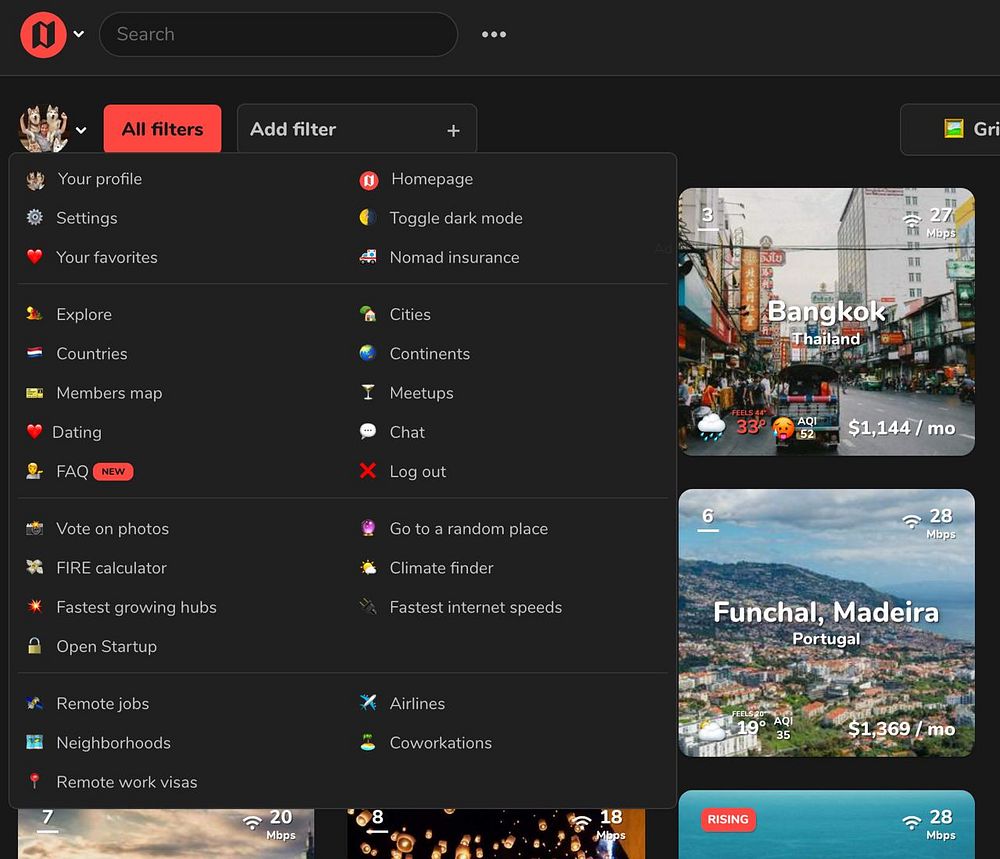Click the lock icon beside Open Startup
Screen dimensions: 1000x859
tap(34, 645)
